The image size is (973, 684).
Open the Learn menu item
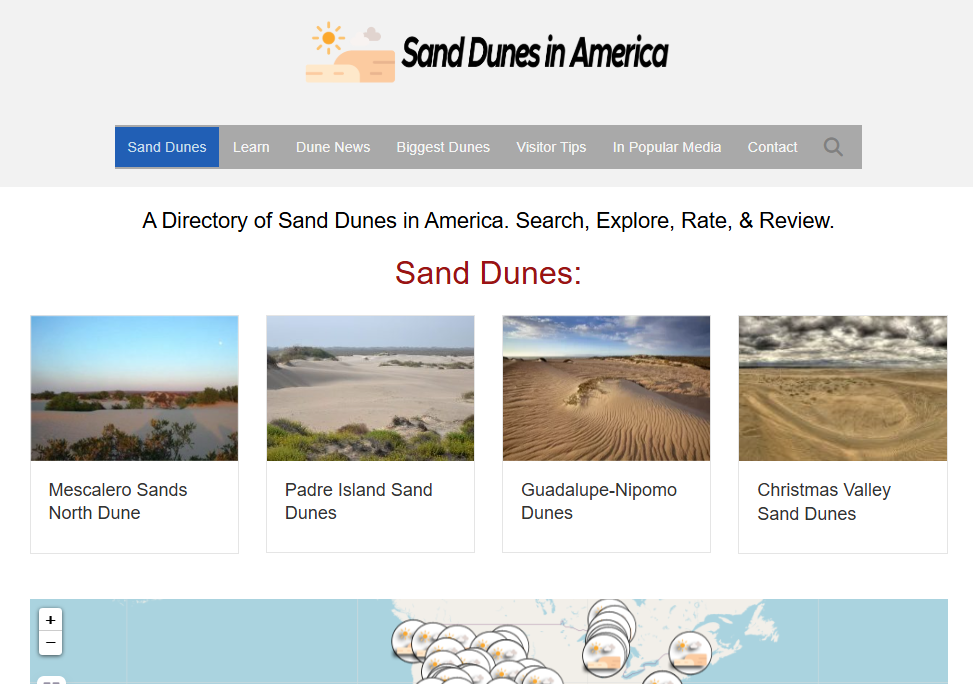(251, 147)
